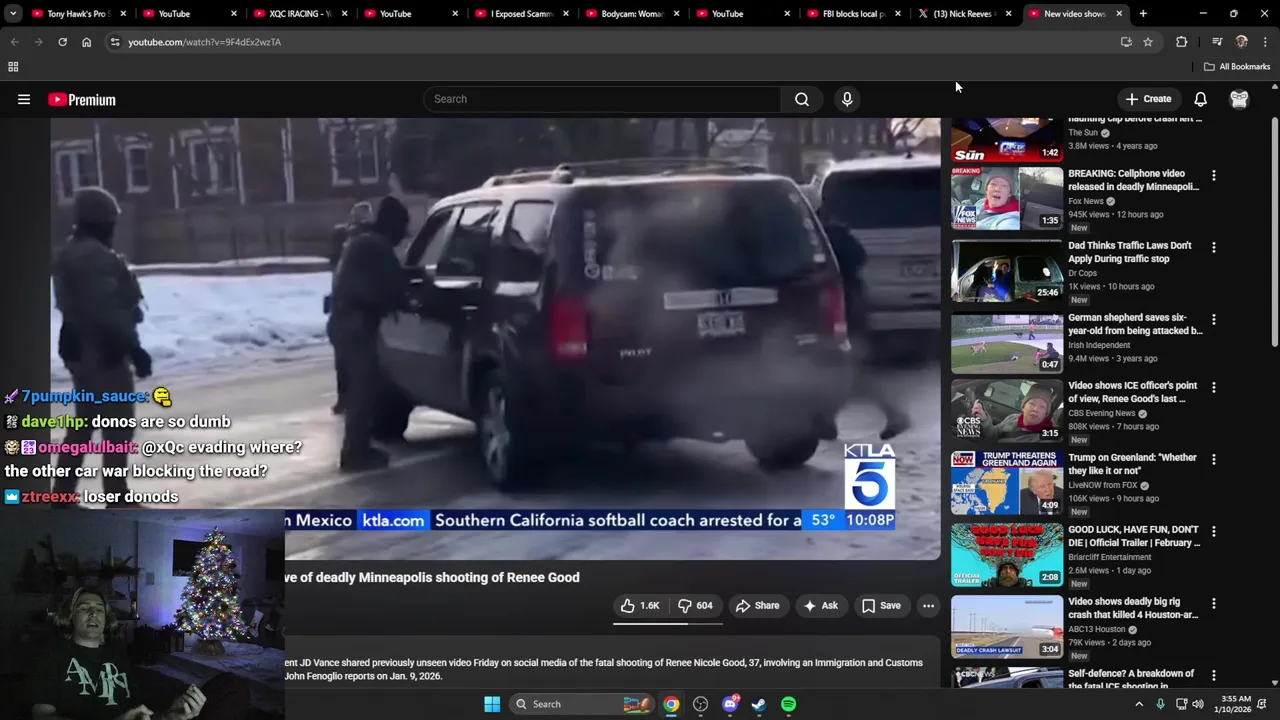Close the New video shows tab
1280x720 pixels.
(1119, 14)
